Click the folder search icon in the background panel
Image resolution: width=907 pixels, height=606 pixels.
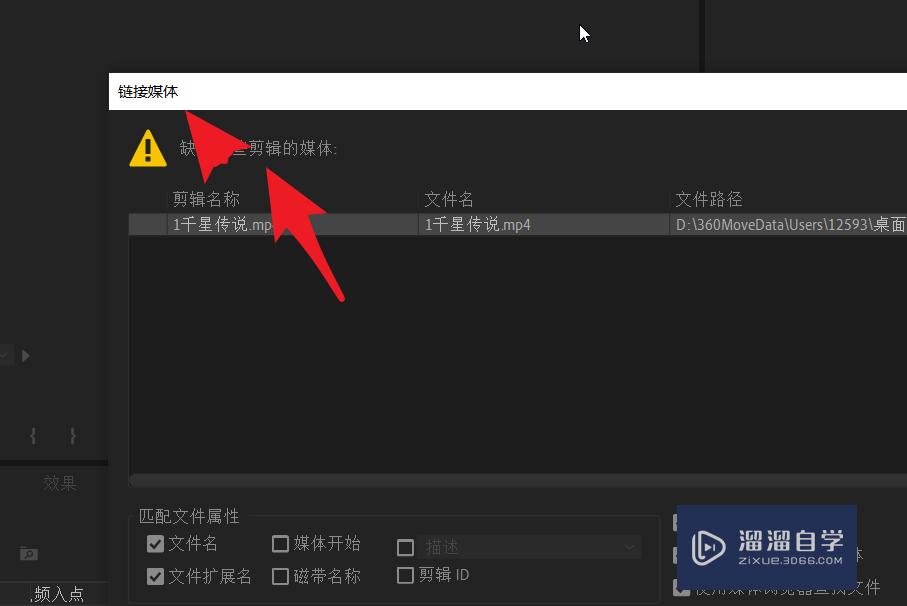[28, 553]
